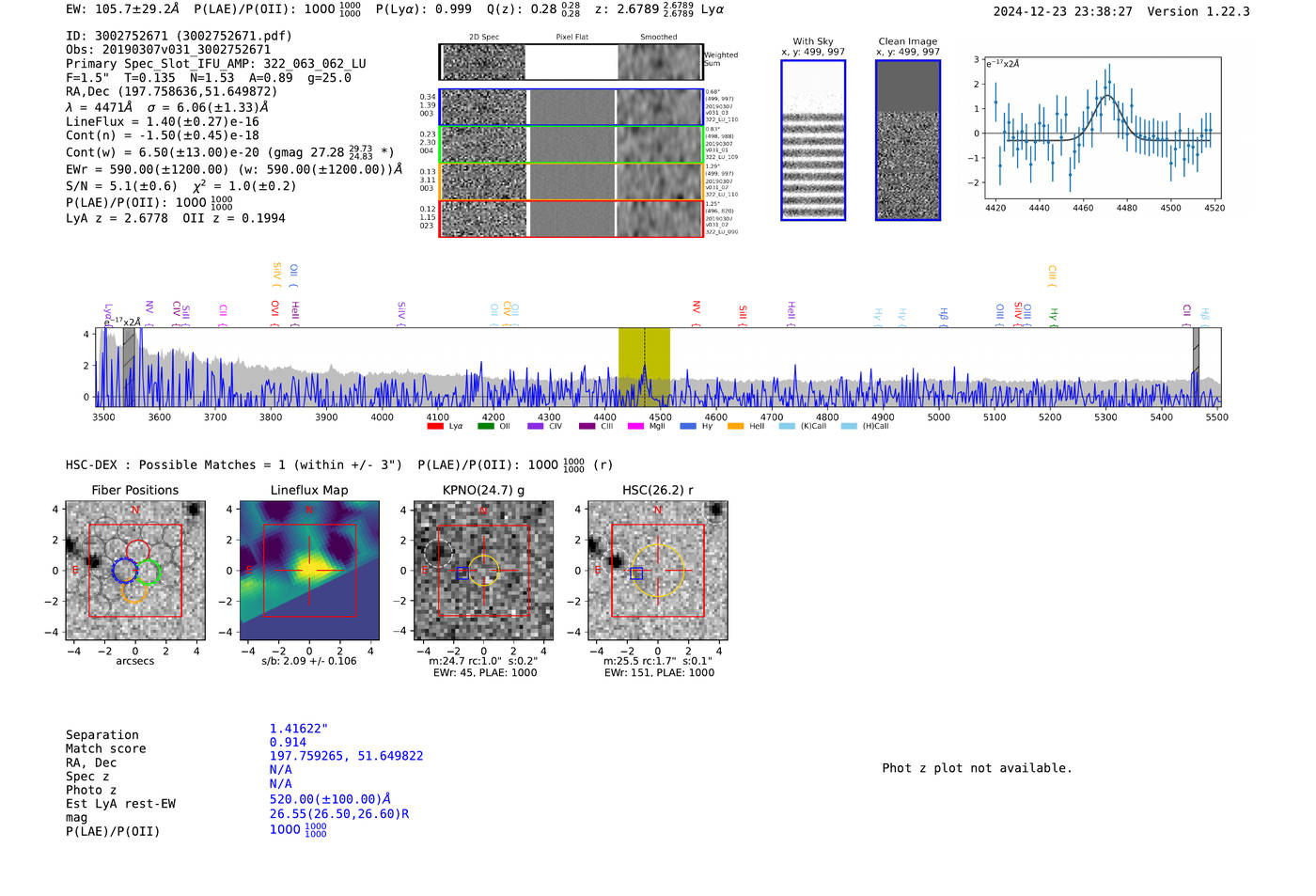Select the green-bordered 2D spectrum fiber row
1316x896 pixels.
pyautogui.click(x=571, y=144)
